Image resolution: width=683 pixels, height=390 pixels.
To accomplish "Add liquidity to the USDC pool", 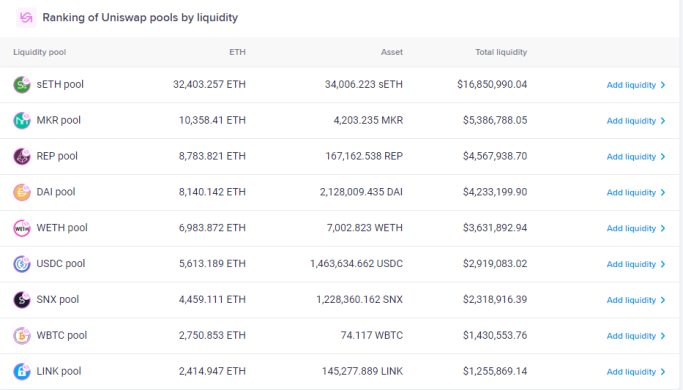I will [x=636, y=264].
